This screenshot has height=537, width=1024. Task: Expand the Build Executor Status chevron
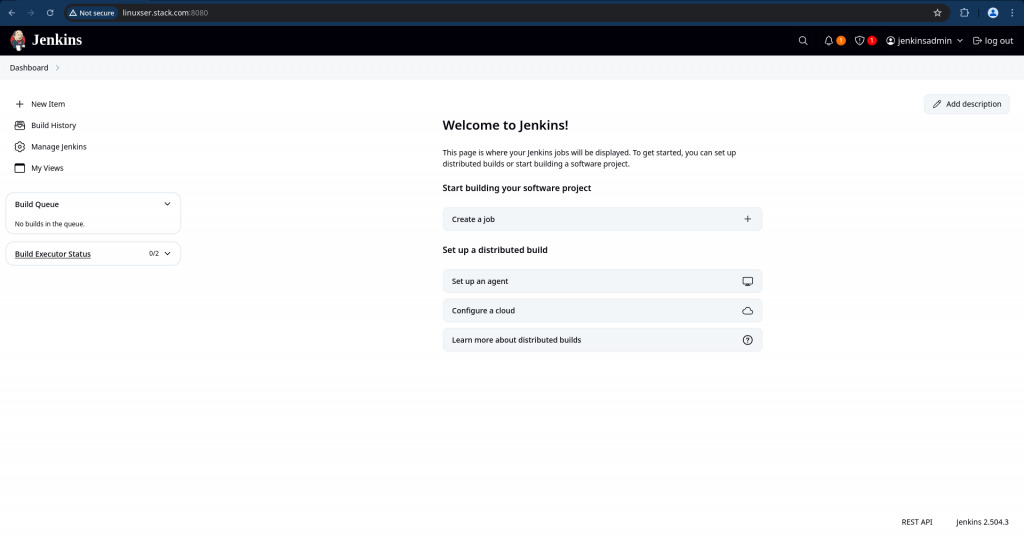coord(167,253)
